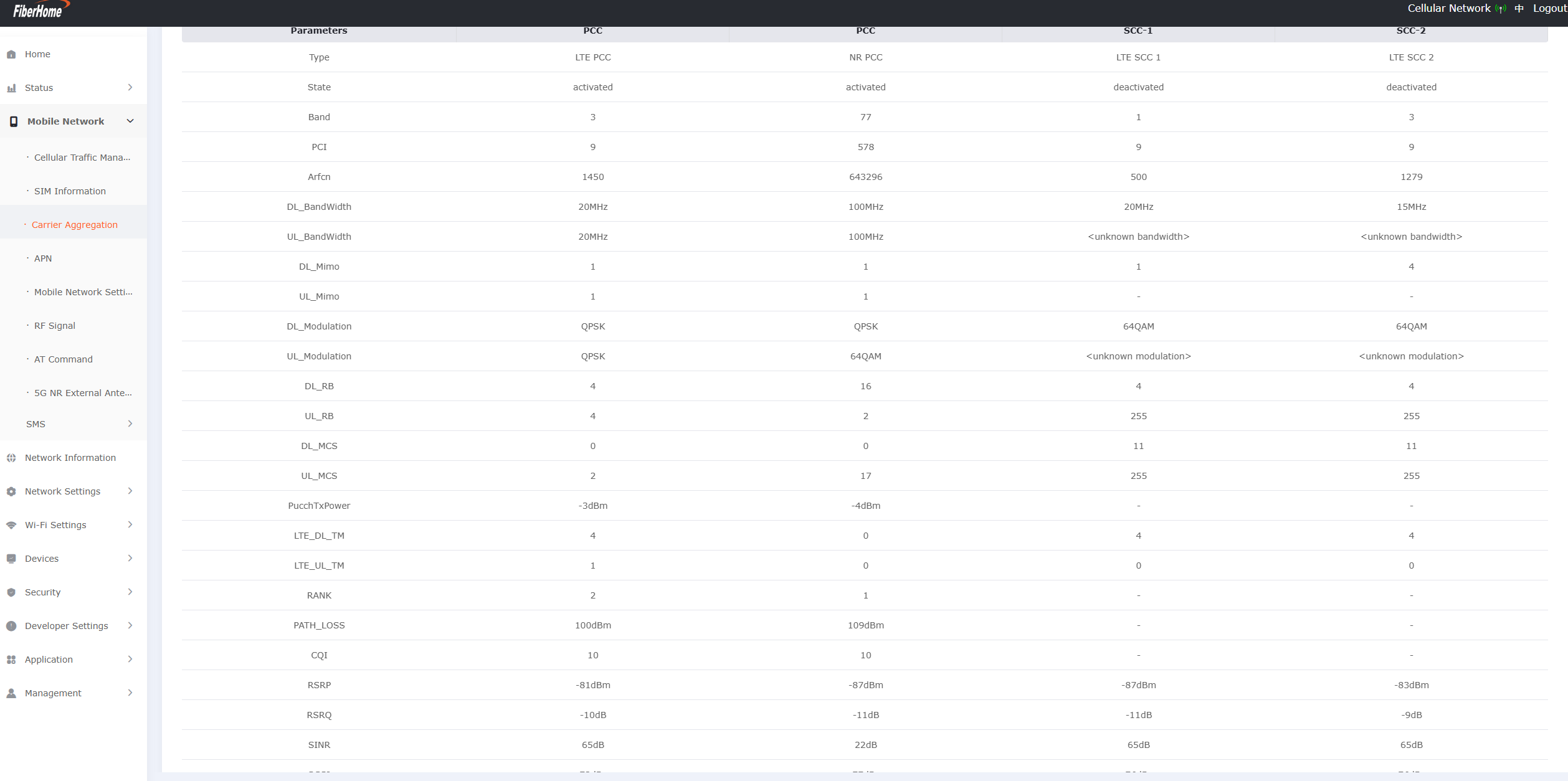Click the Home house icon
This screenshot has height=781, width=1568.
[x=11, y=54]
